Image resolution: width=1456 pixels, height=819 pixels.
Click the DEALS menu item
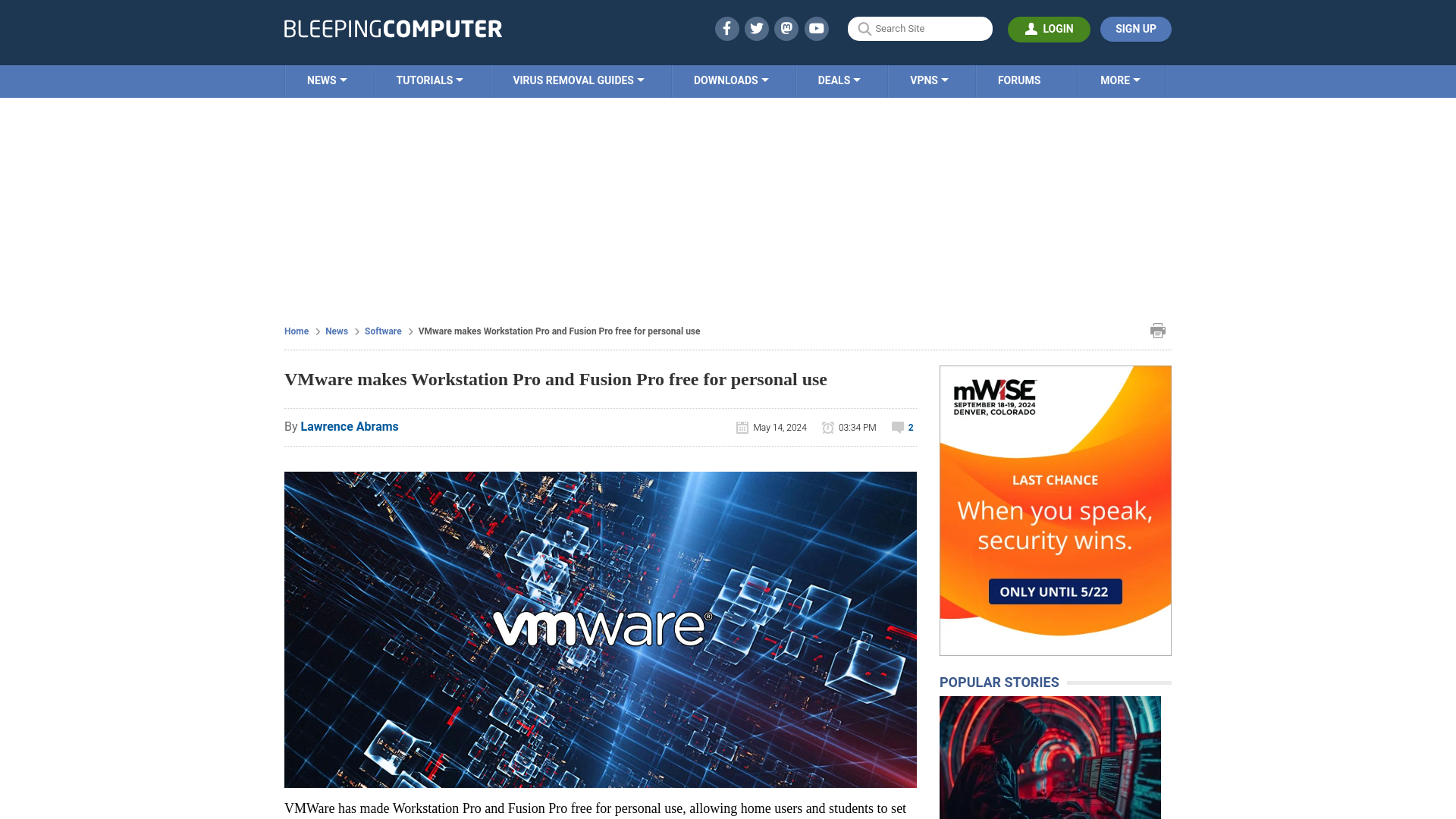pos(839,81)
